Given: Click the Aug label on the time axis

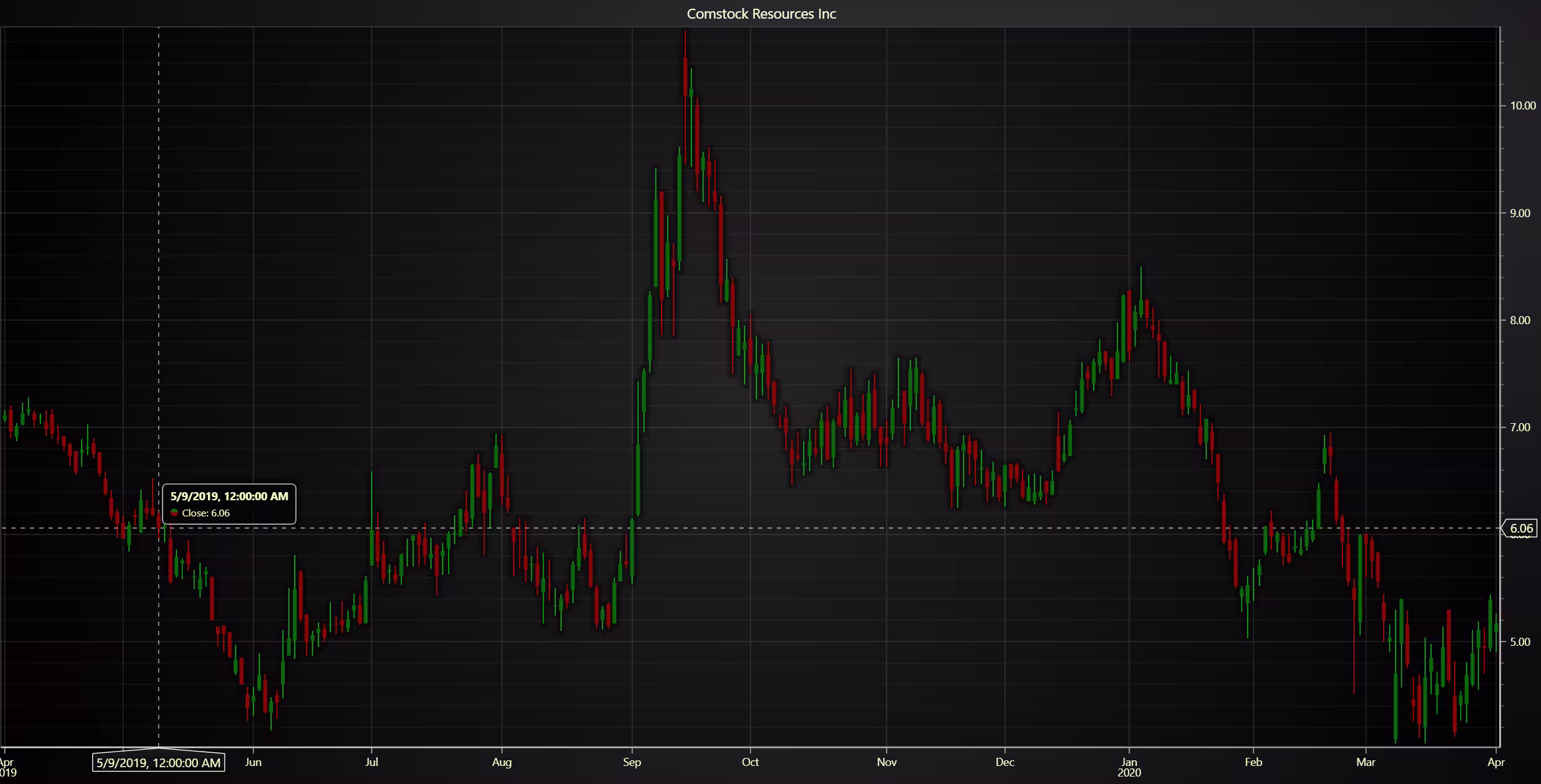Looking at the screenshot, I should 502,762.
